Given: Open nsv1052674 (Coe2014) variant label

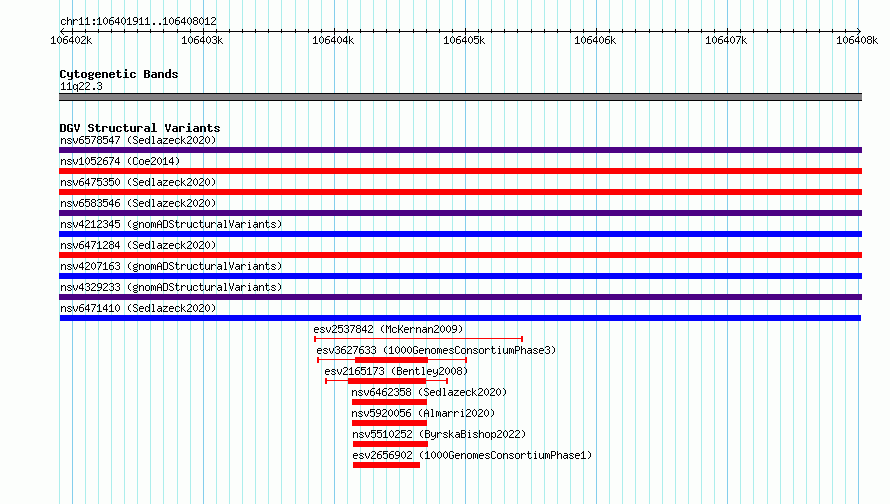Looking at the screenshot, I should [120, 161].
